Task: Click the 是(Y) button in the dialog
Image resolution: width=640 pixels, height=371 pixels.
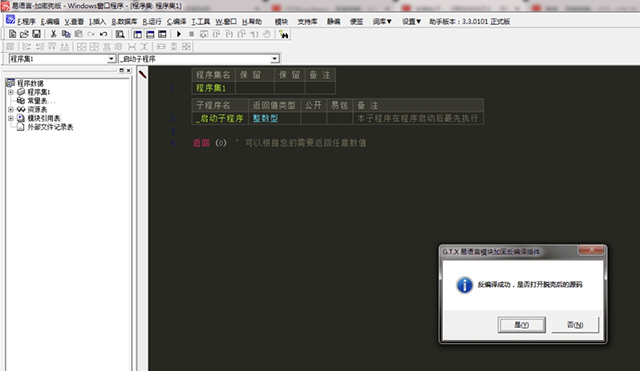Action: tap(522, 325)
